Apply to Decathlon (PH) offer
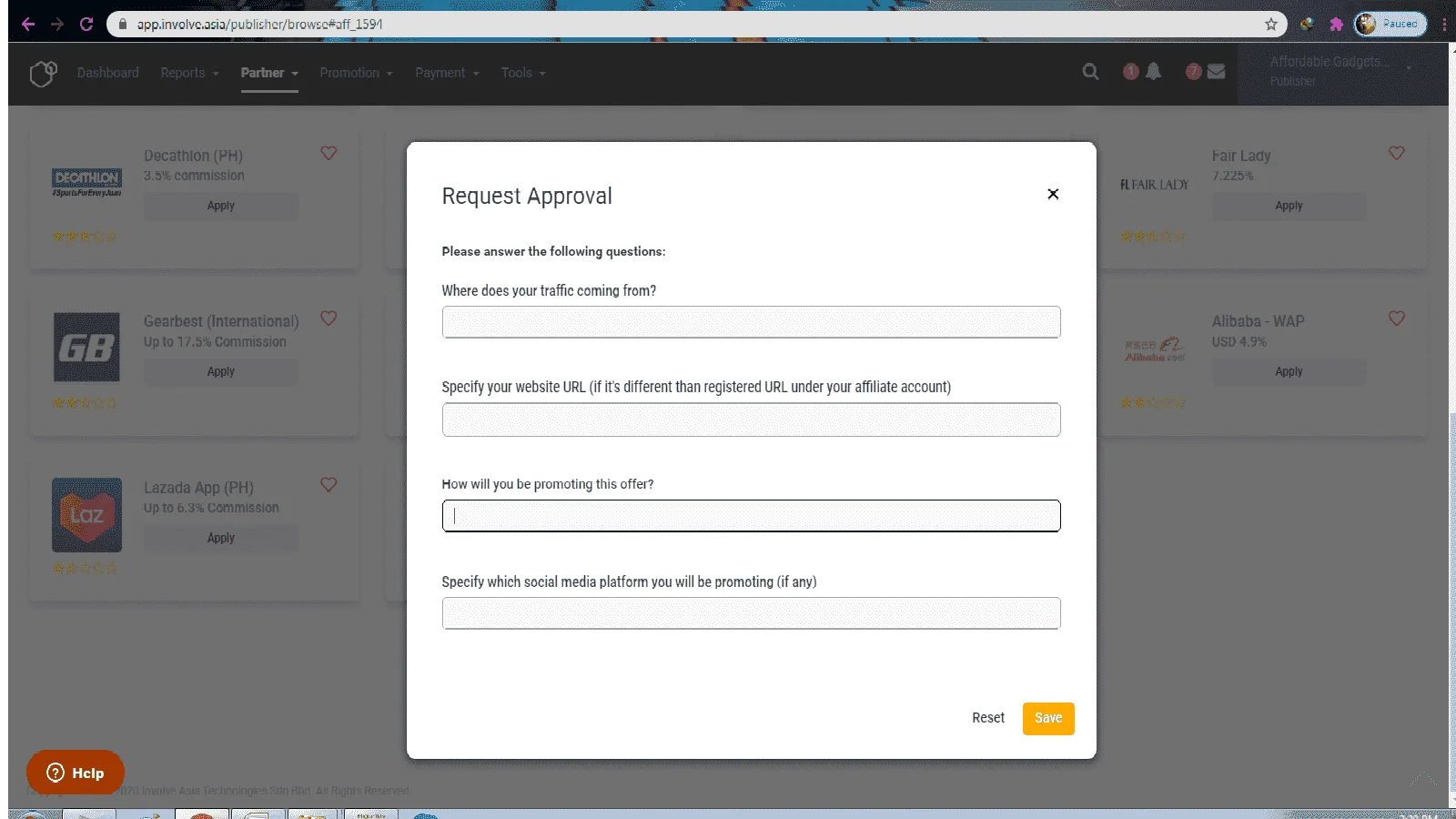1456x819 pixels. (x=221, y=206)
